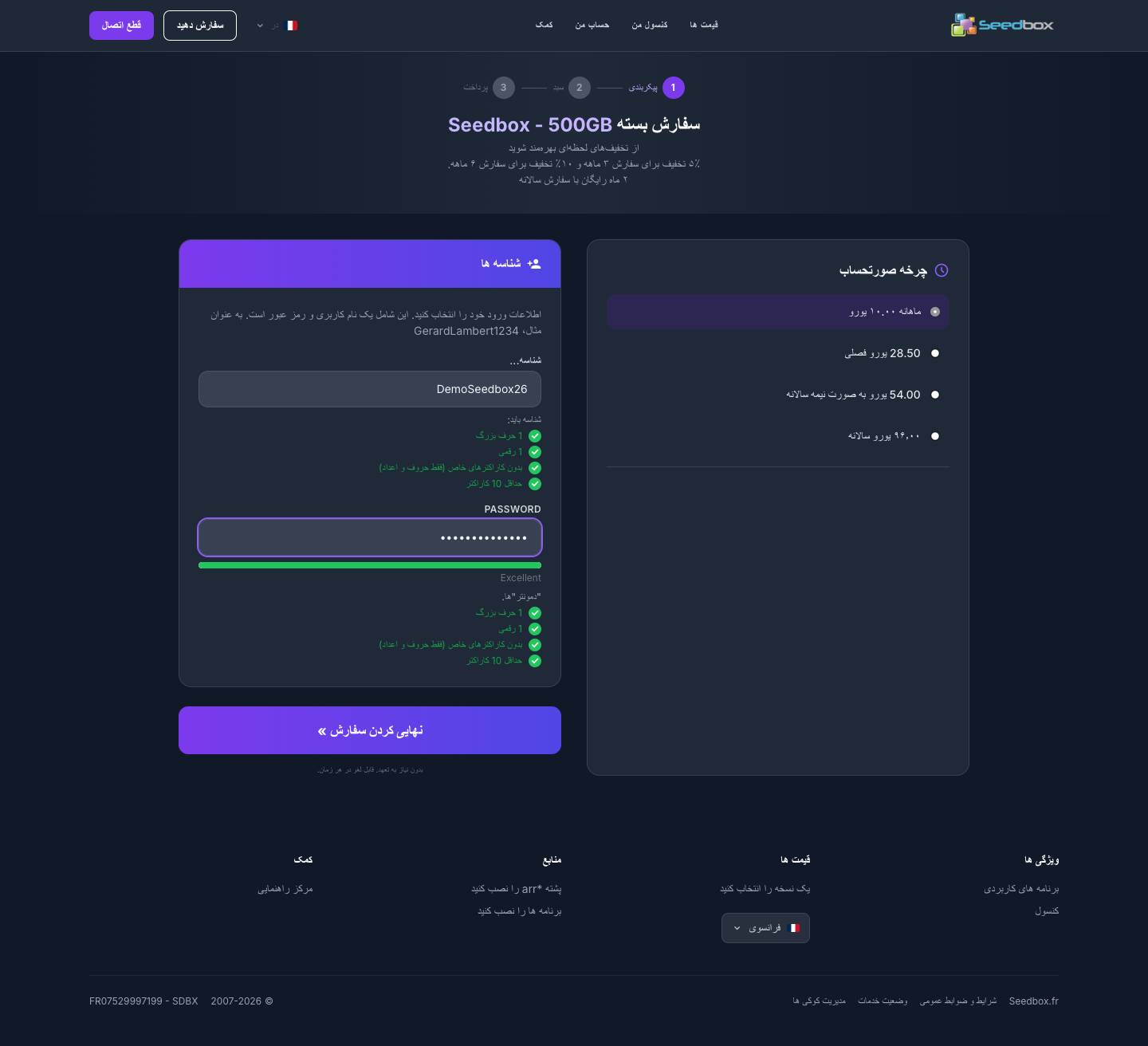Click the Excellent password strength label

coord(521,578)
